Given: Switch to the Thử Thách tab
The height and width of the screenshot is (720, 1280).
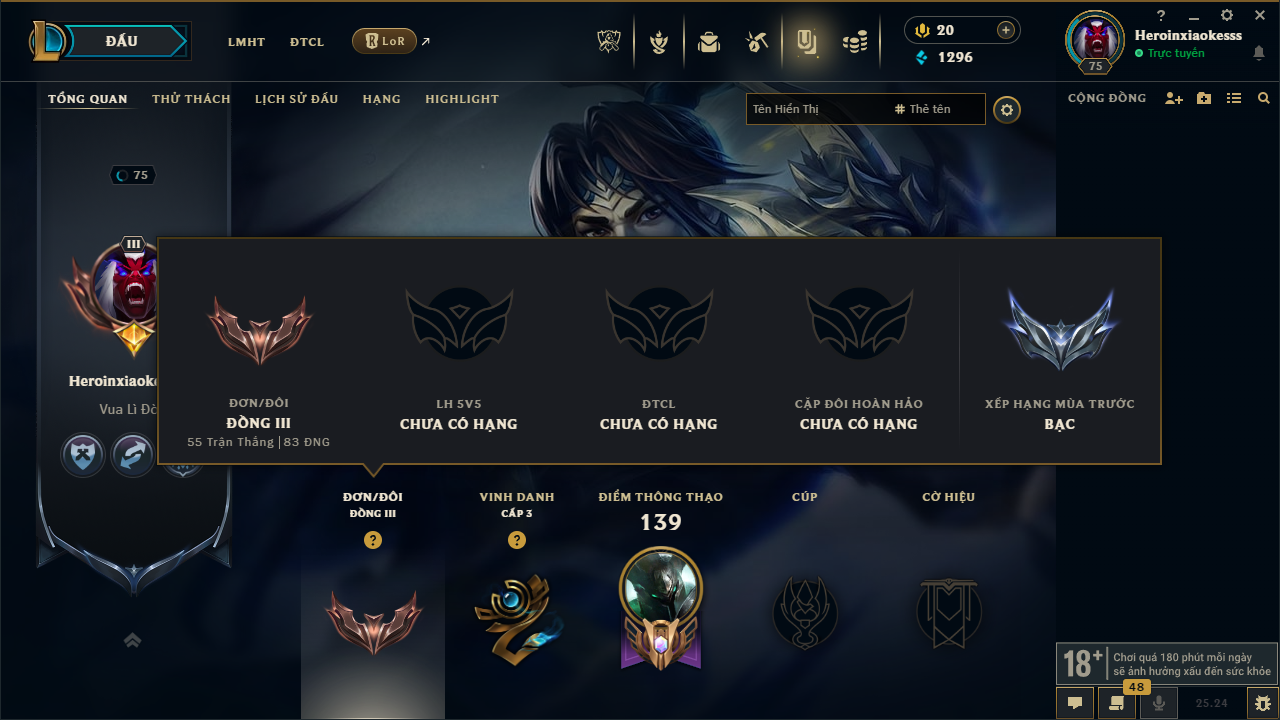Looking at the screenshot, I should [x=191, y=99].
